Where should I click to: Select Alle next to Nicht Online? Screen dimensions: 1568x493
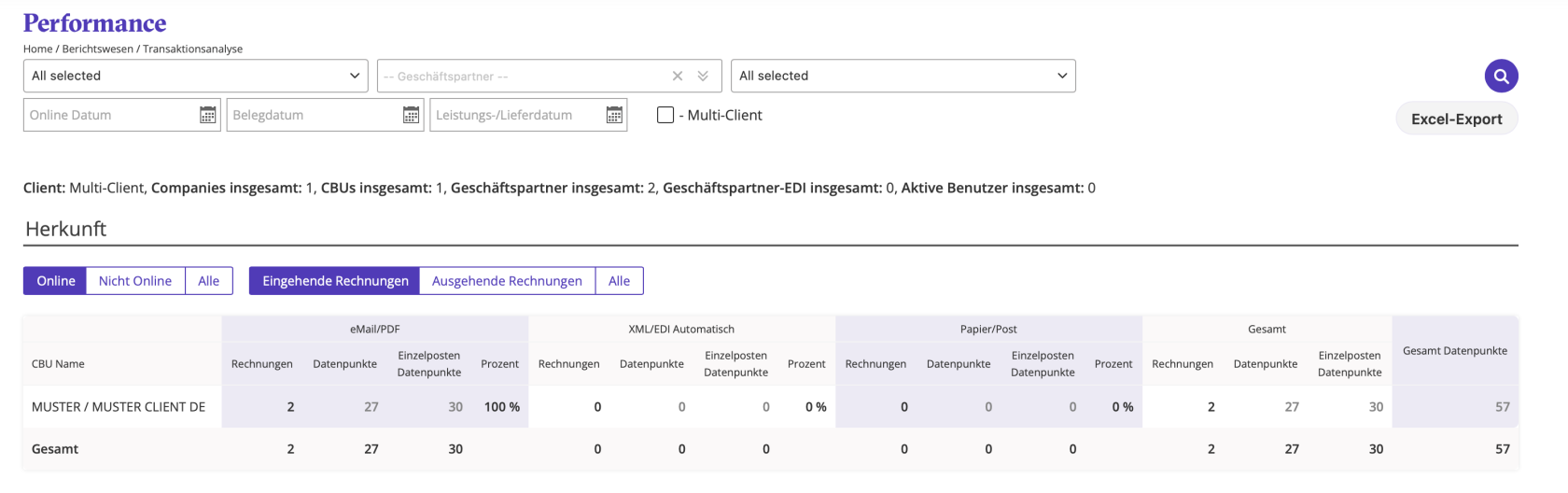pyautogui.click(x=209, y=281)
